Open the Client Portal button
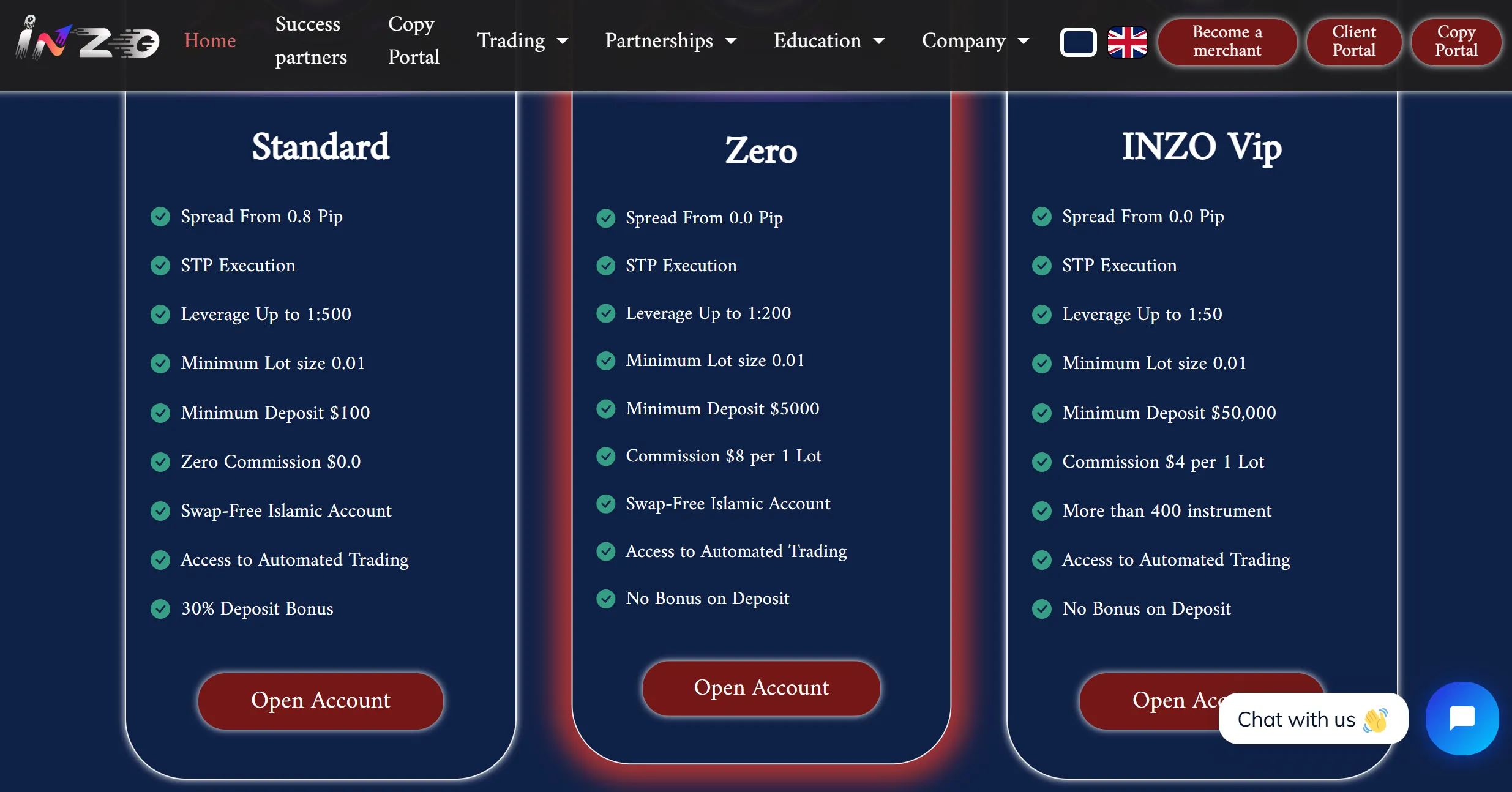The height and width of the screenshot is (792, 1512). pyautogui.click(x=1353, y=41)
